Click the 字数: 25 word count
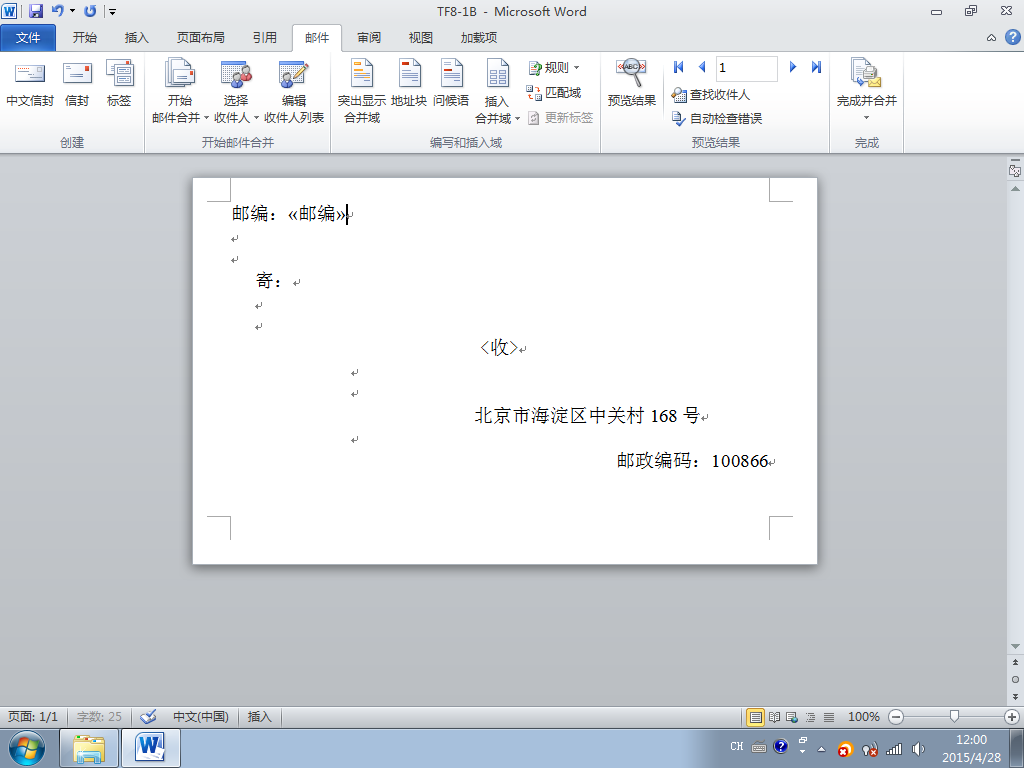Image resolution: width=1024 pixels, height=768 pixels. [99, 717]
